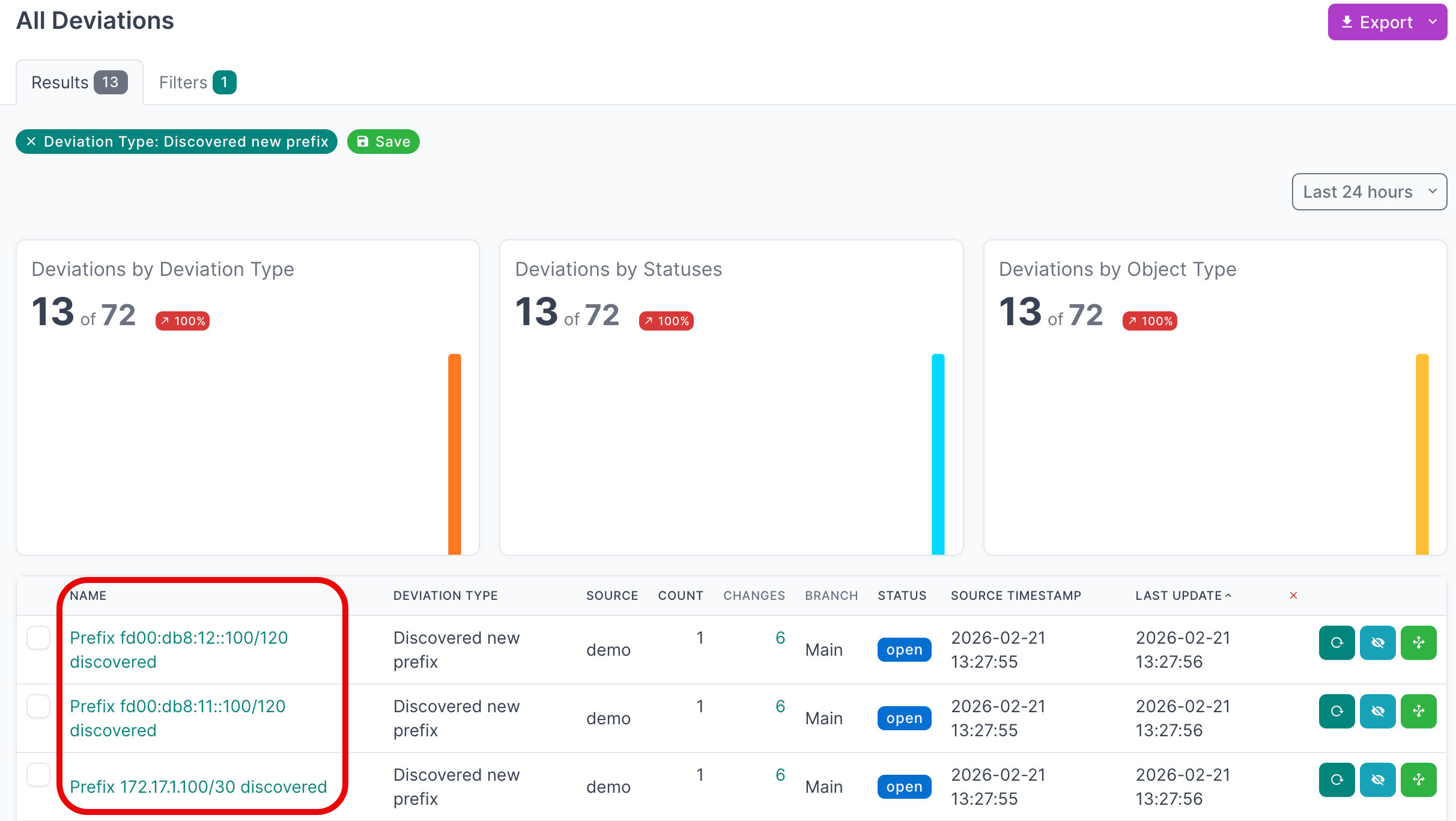Switch to the Filters tab
The image size is (1456, 821).
pos(196,82)
